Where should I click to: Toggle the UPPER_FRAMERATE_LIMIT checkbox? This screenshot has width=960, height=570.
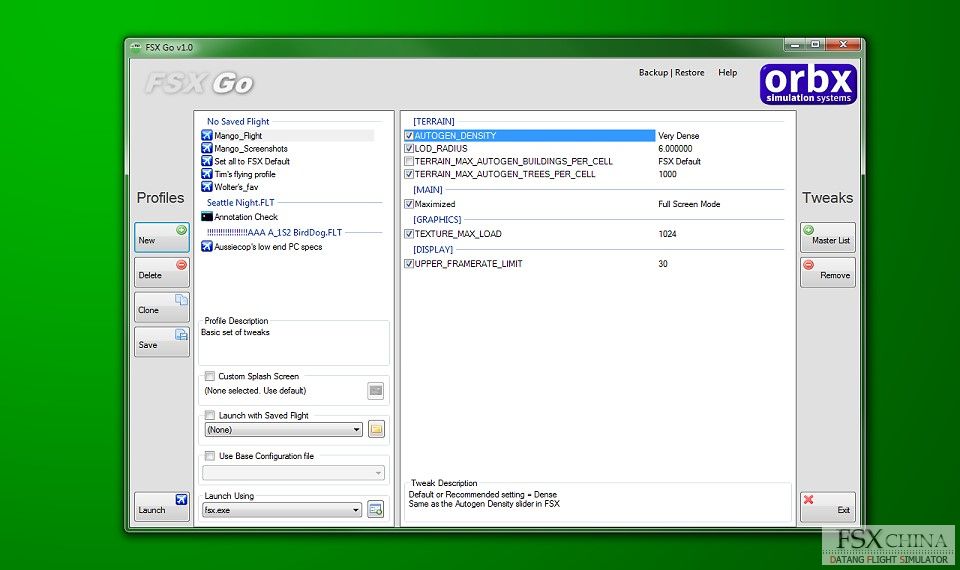[x=409, y=263]
